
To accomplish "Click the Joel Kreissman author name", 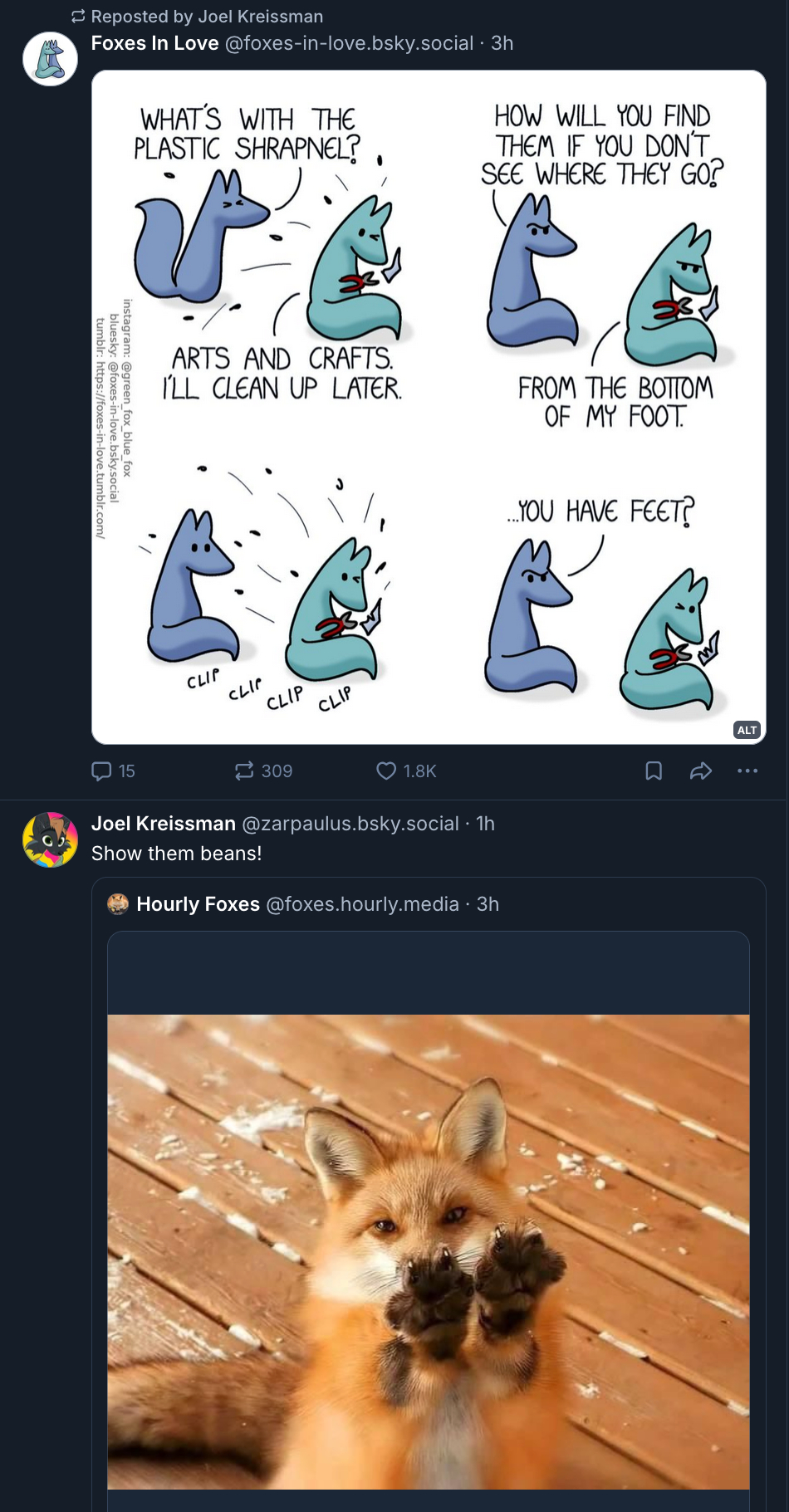I will click(163, 824).
